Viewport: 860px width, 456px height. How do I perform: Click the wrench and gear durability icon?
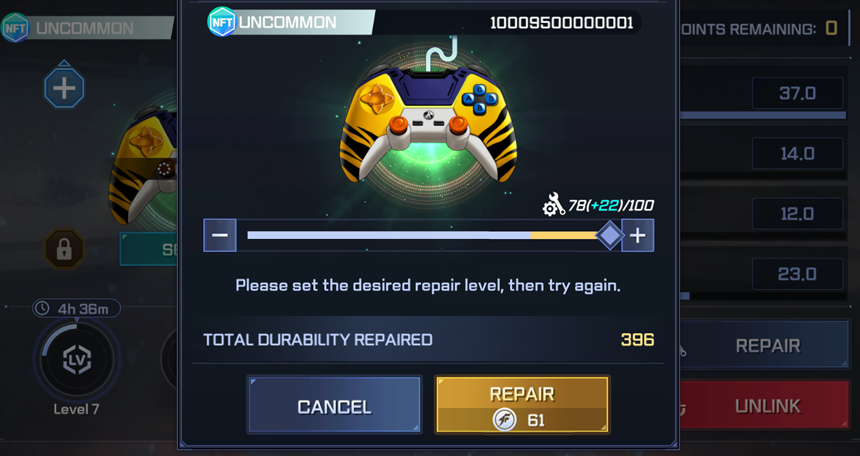(x=554, y=204)
